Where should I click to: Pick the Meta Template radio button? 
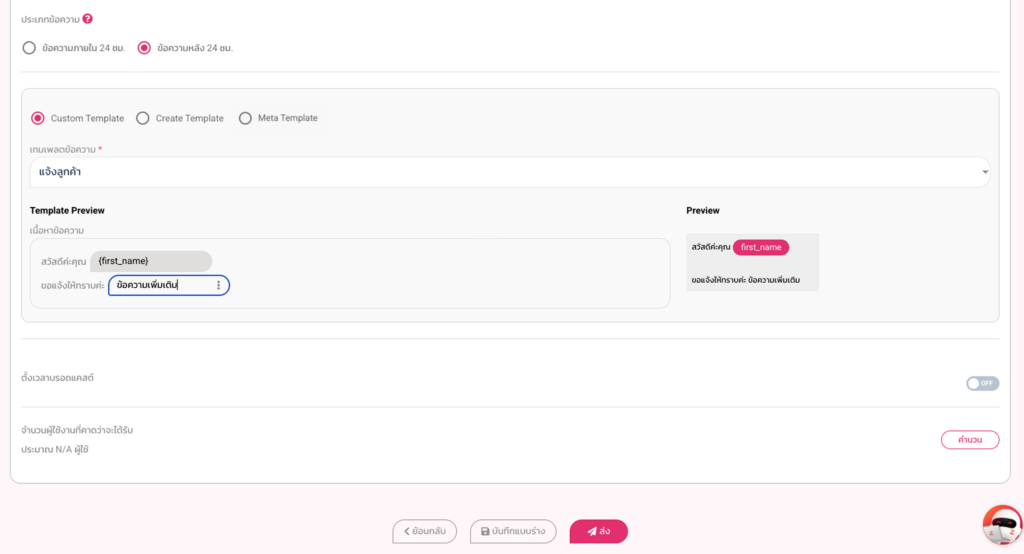click(x=245, y=118)
